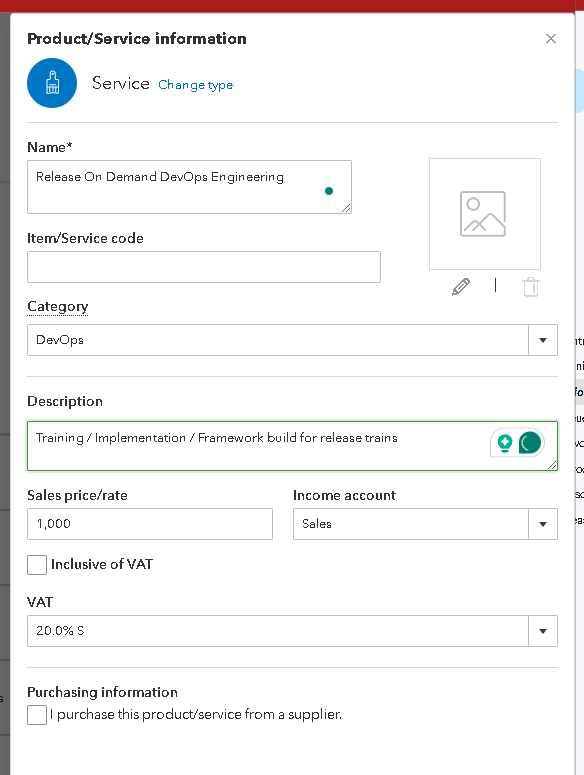Click the Sales price/rate field

(150, 524)
